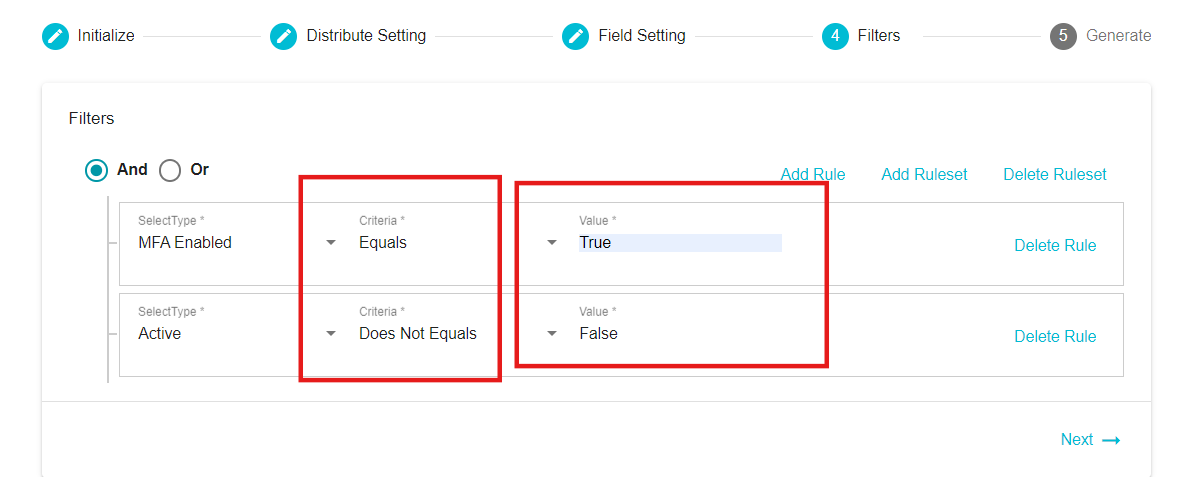The height and width of the screenshot is (477, 1177).
Task: Click the Add Ruleset link
Action: tap(924, 174)
